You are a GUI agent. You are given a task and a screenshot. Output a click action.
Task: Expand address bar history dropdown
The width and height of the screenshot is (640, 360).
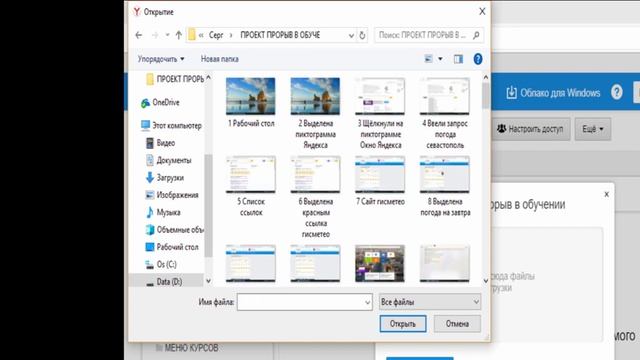tap(351, 36)
